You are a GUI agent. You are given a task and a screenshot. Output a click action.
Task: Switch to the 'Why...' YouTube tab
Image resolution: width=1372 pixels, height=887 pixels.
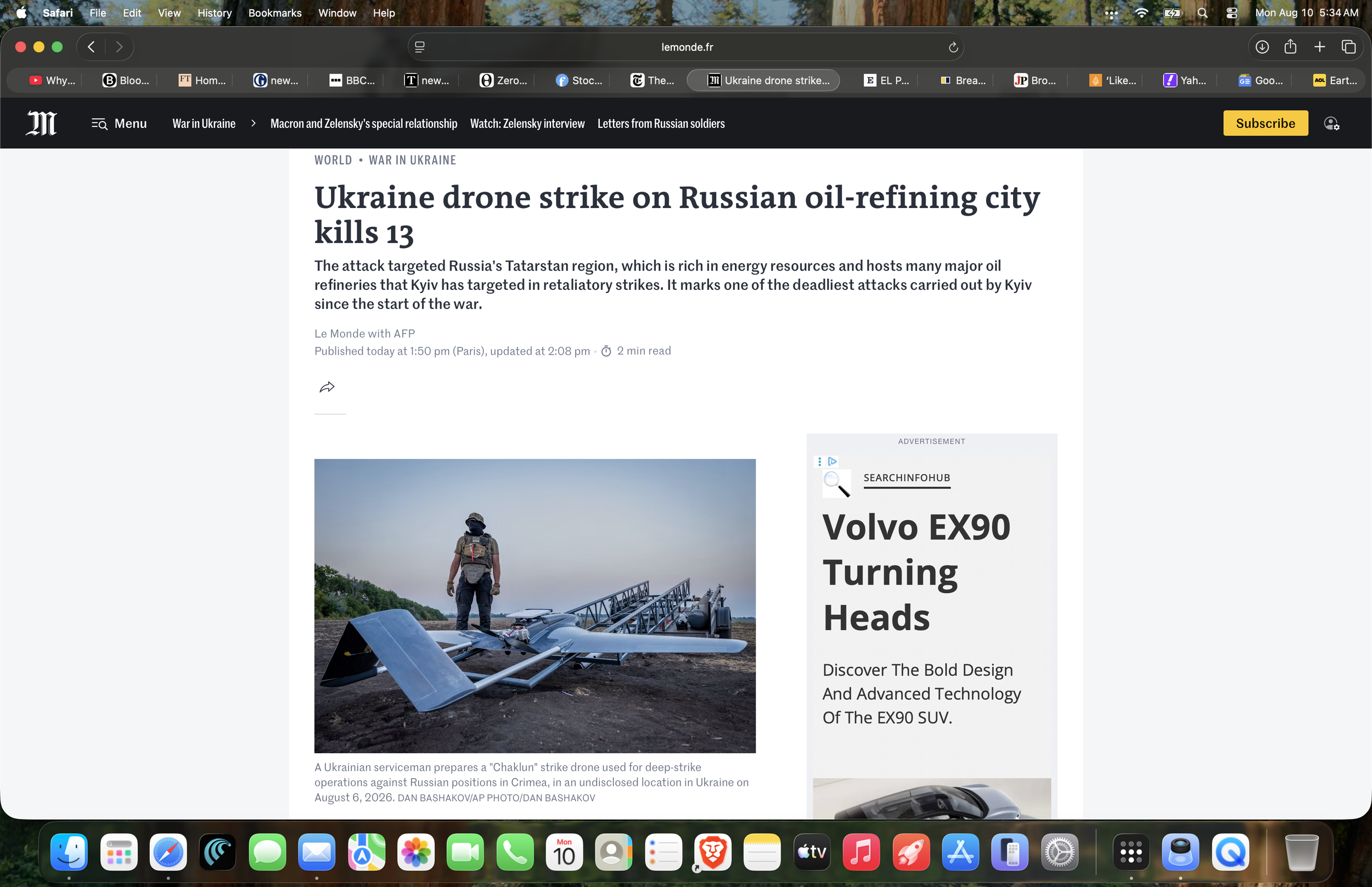pos(52,80)
